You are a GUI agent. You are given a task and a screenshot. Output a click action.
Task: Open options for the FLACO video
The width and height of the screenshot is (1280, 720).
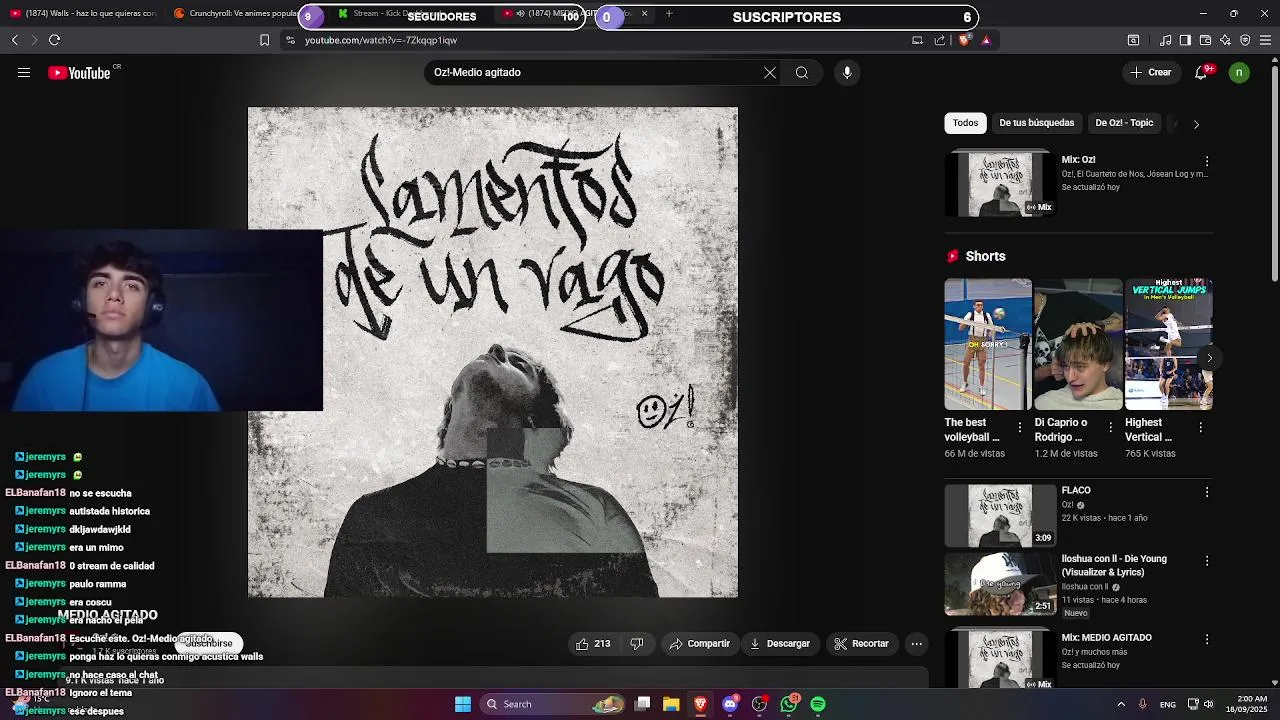pyautogui.click(x=1207, y=492)
